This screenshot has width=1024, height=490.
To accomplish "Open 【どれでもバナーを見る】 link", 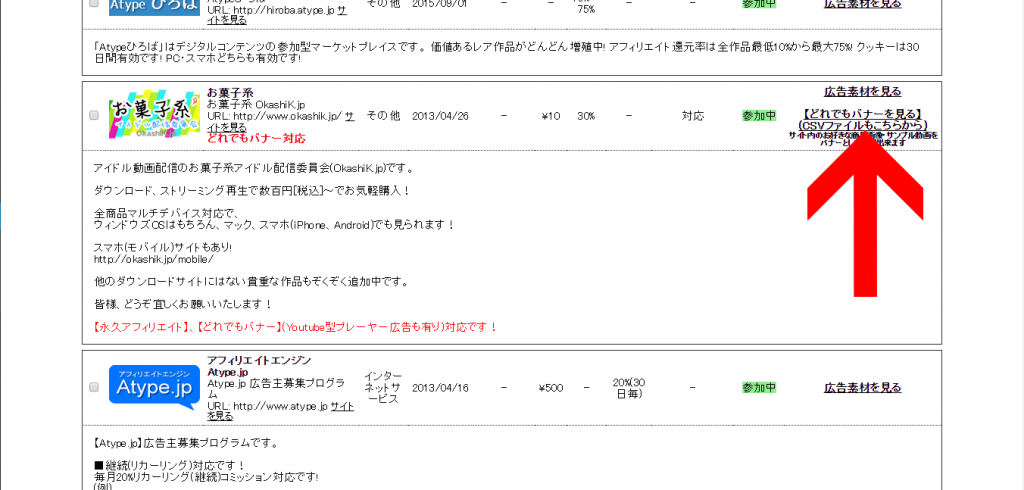I will 862,114.
